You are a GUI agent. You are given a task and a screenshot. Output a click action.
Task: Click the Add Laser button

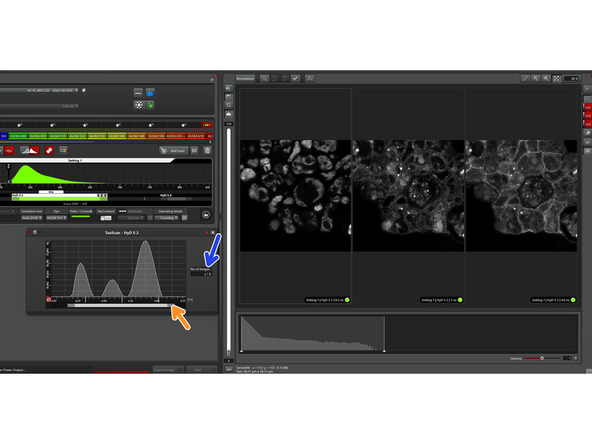click(173, 151)
